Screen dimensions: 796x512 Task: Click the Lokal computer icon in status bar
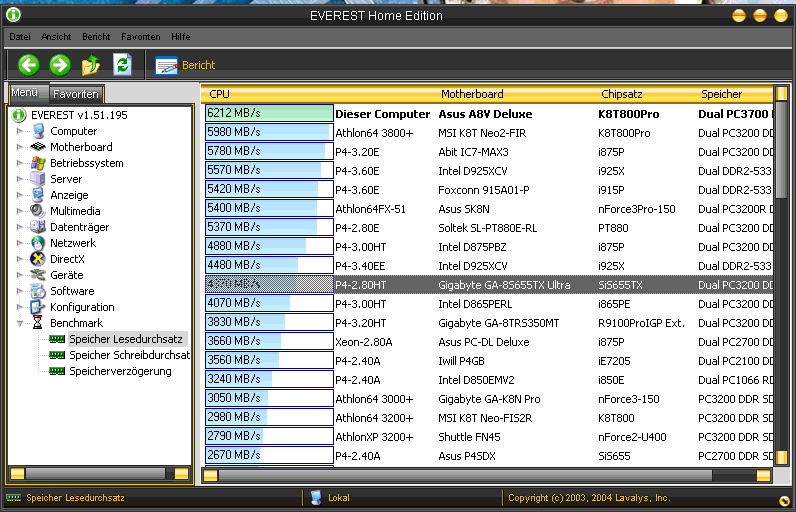[316, 498]
